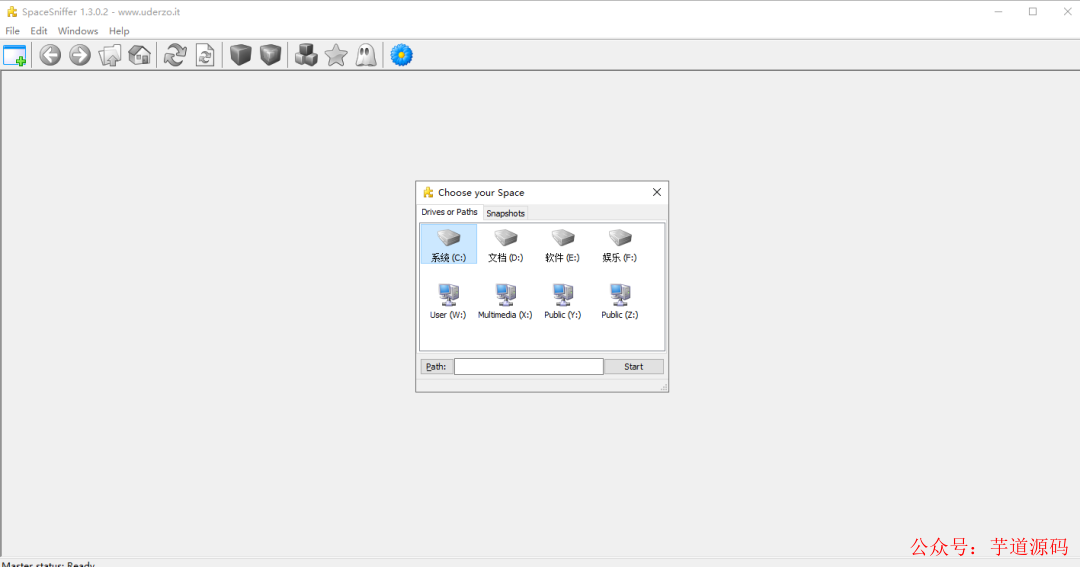
Task: Click the Home icon in toolbar
Action: (140, 55)
